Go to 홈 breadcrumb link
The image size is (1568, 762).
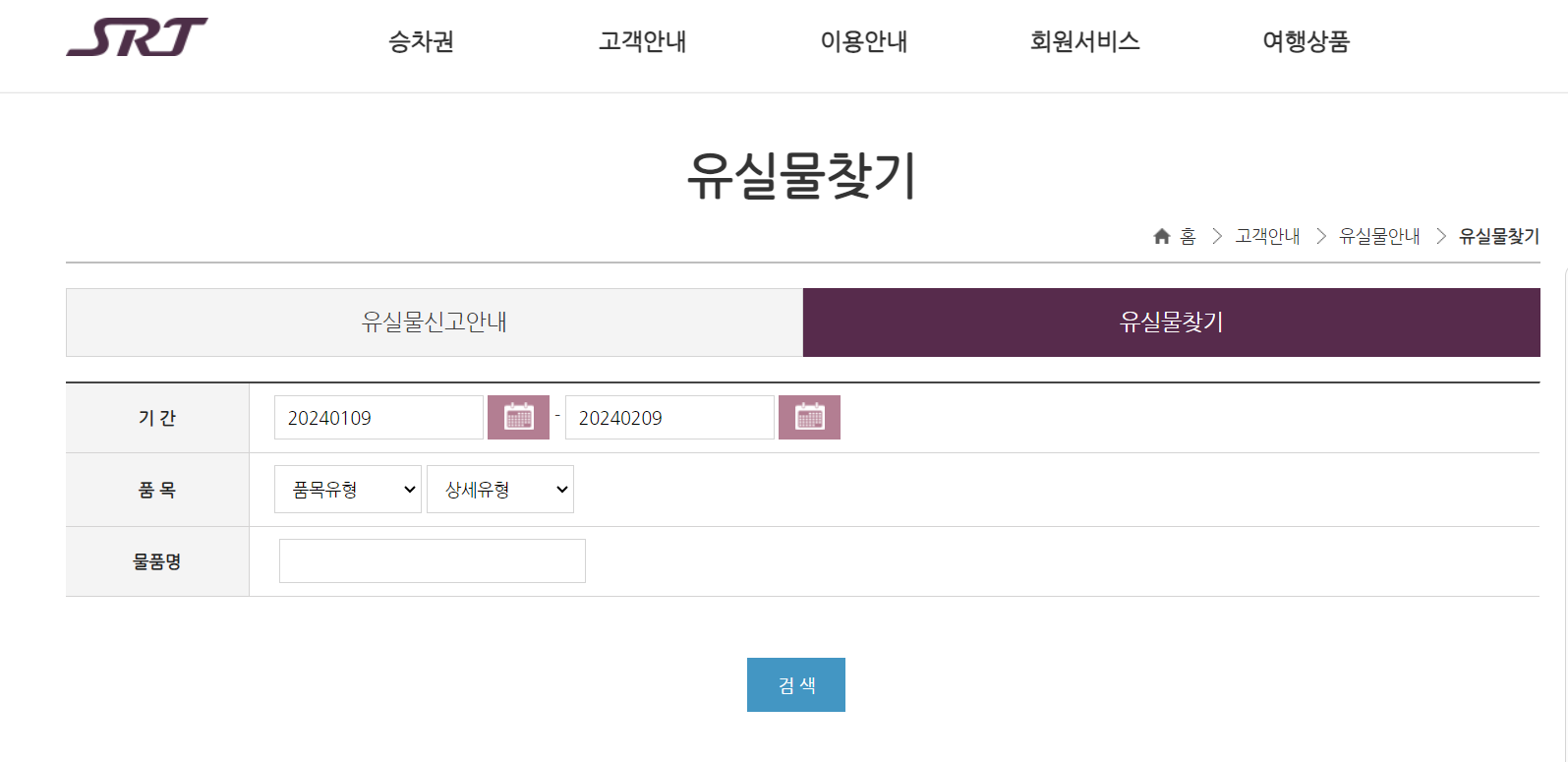click(1188, 236)
